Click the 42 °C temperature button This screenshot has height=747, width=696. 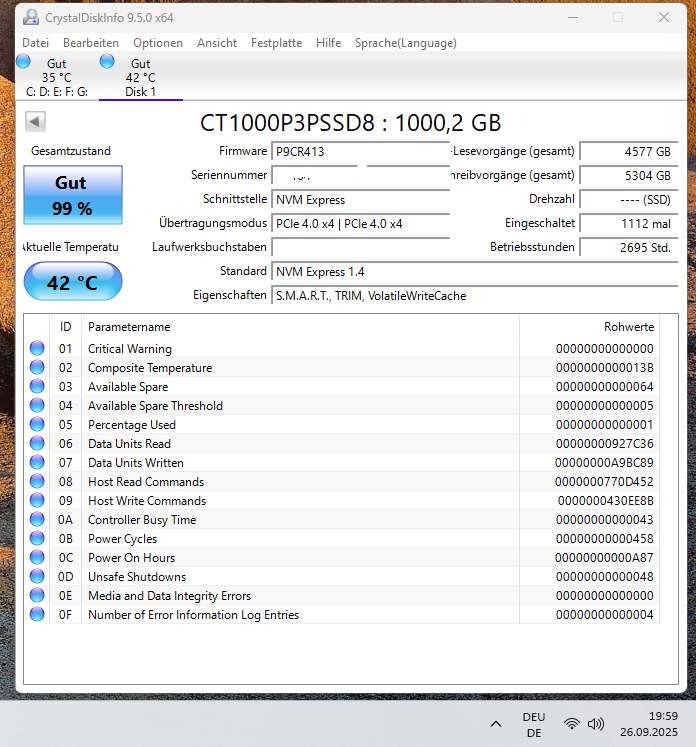[x=73, y=282]
